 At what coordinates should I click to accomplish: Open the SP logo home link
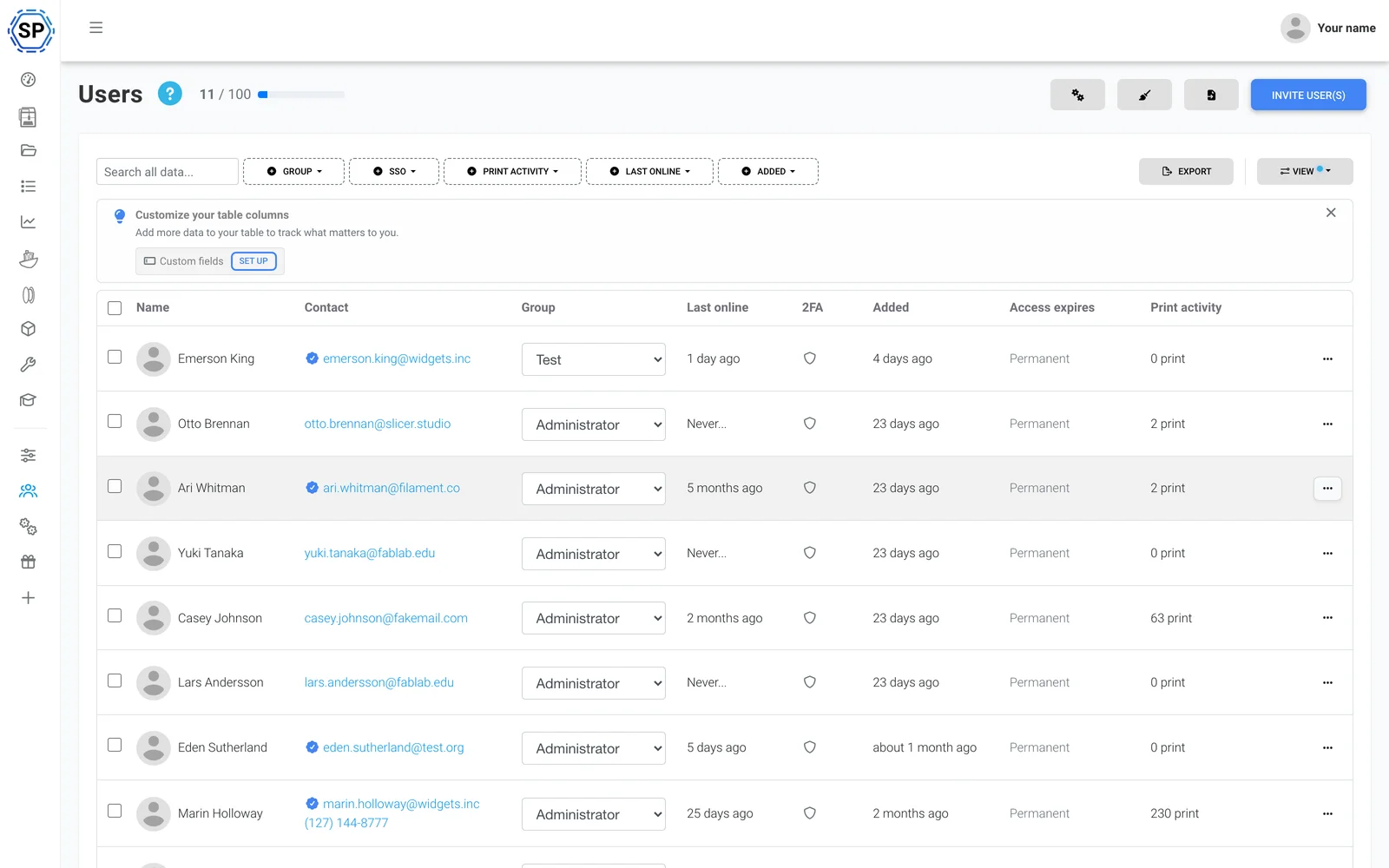coord(30,30)
